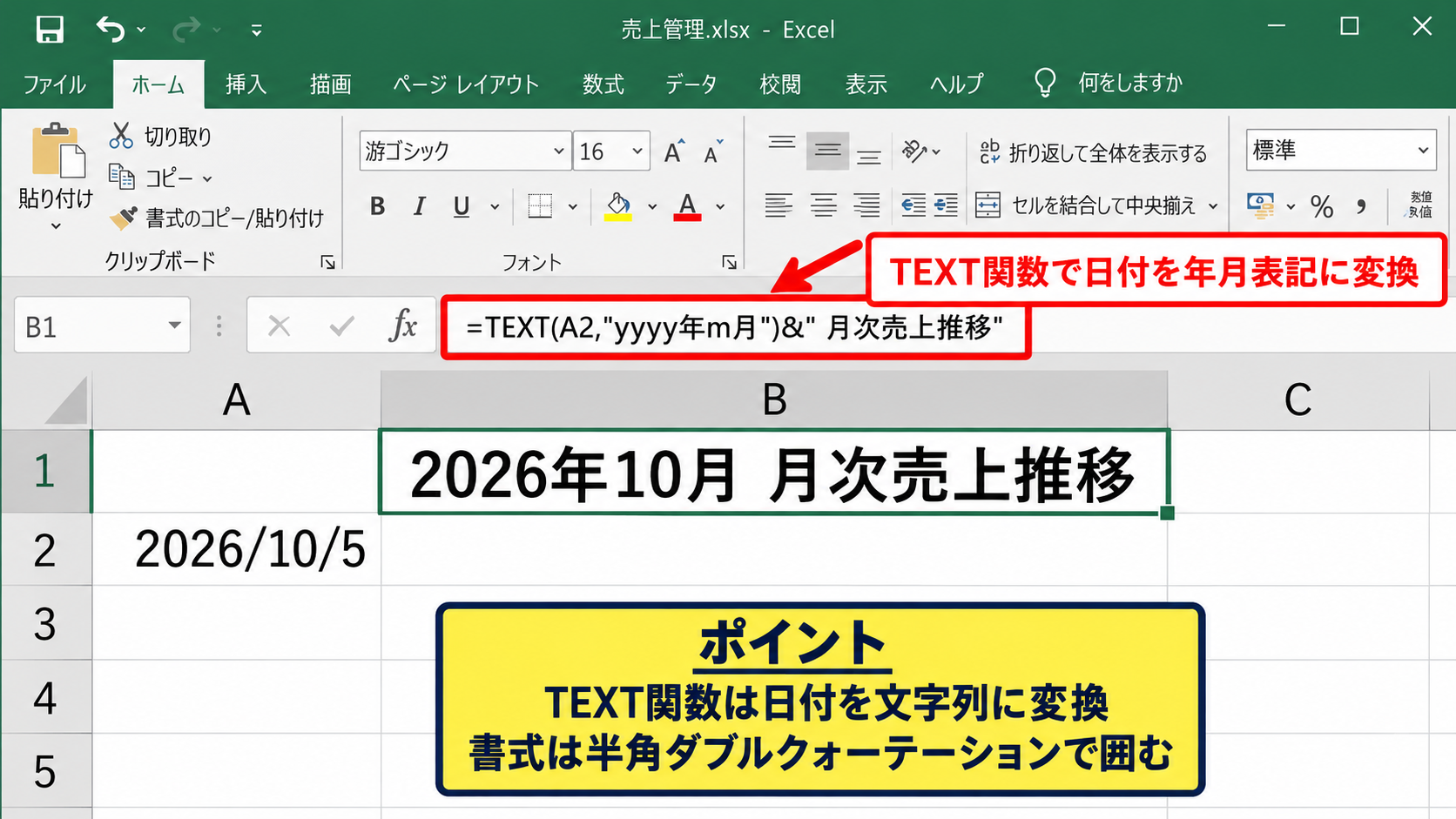The width and height of the screenshot is (1456, 819).
Task: Click the 何をしますか search box
Action: pos(1129,83)
